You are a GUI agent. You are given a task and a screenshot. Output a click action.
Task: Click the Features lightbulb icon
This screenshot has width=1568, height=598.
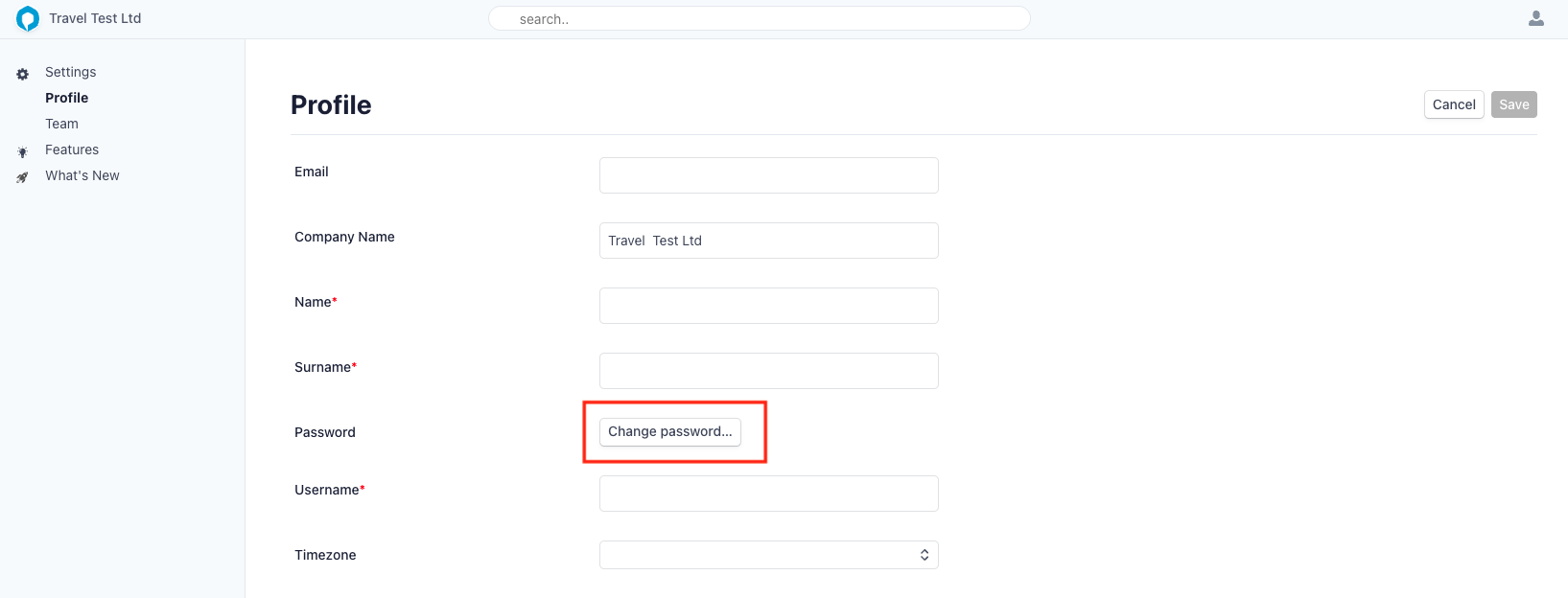pos(23,151)
